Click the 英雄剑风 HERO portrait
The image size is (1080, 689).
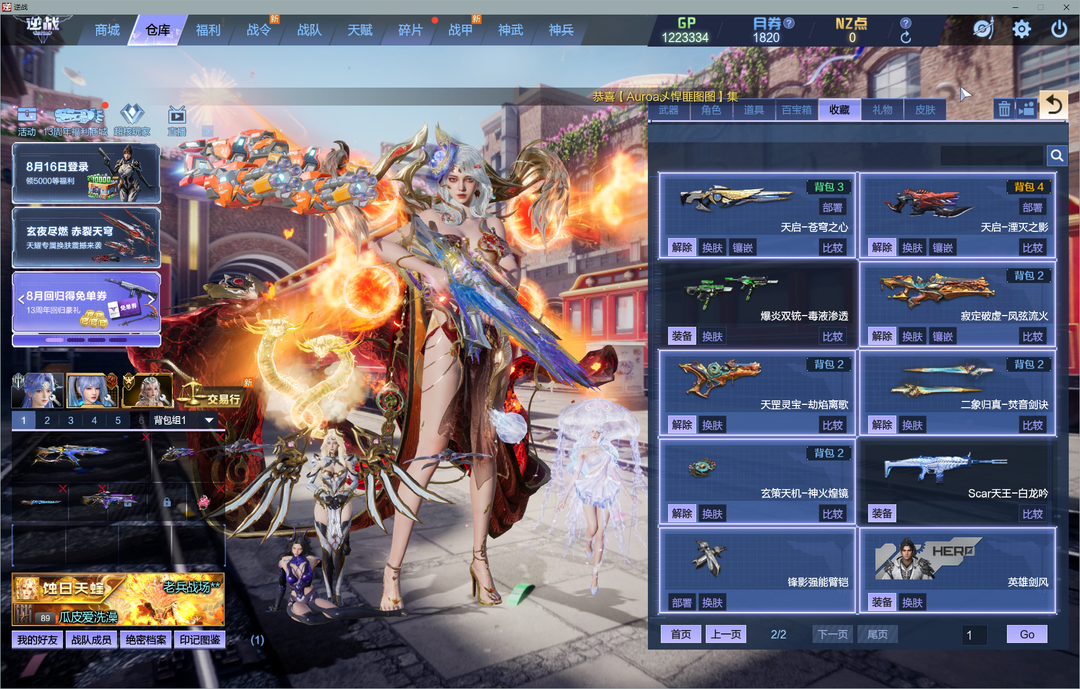click(x=927, y=558)
